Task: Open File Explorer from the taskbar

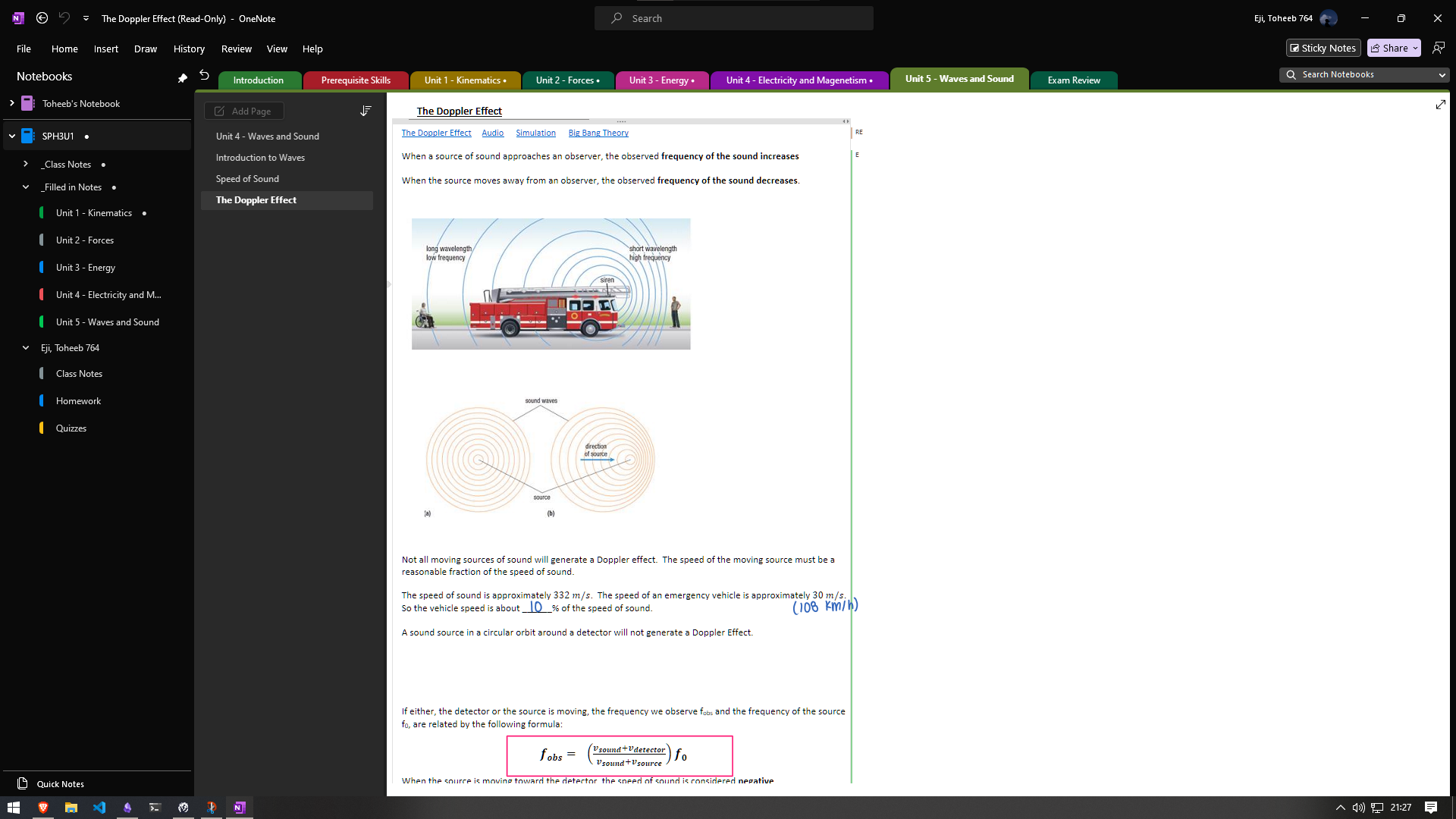Action: pyautogui.click(x=71, y=808)
